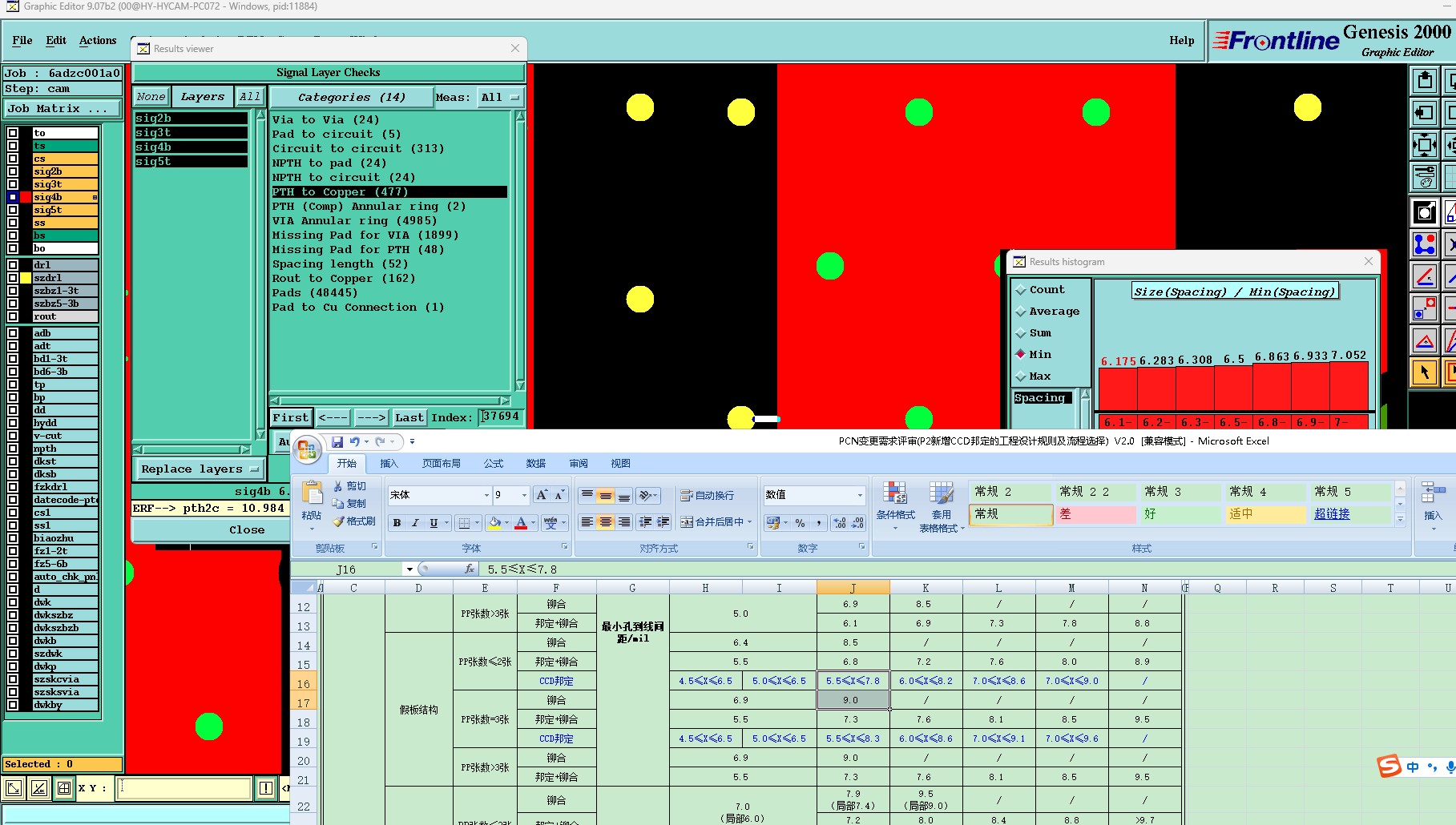
Task: Click the Genesis net connection blue-dots icon
Action: 1425,244
